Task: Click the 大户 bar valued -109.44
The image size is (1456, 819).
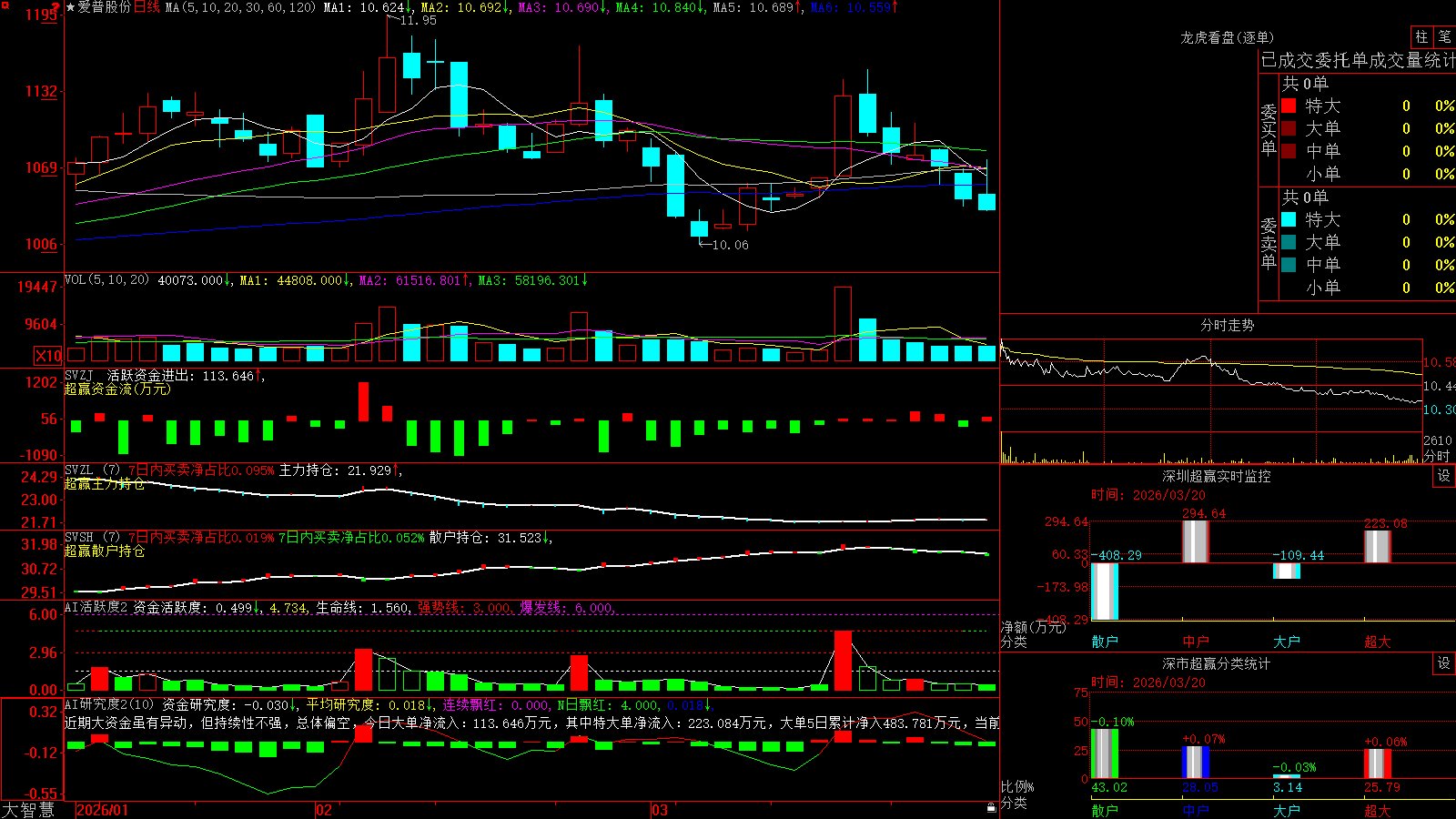Action: click(x=1287, y=571)
